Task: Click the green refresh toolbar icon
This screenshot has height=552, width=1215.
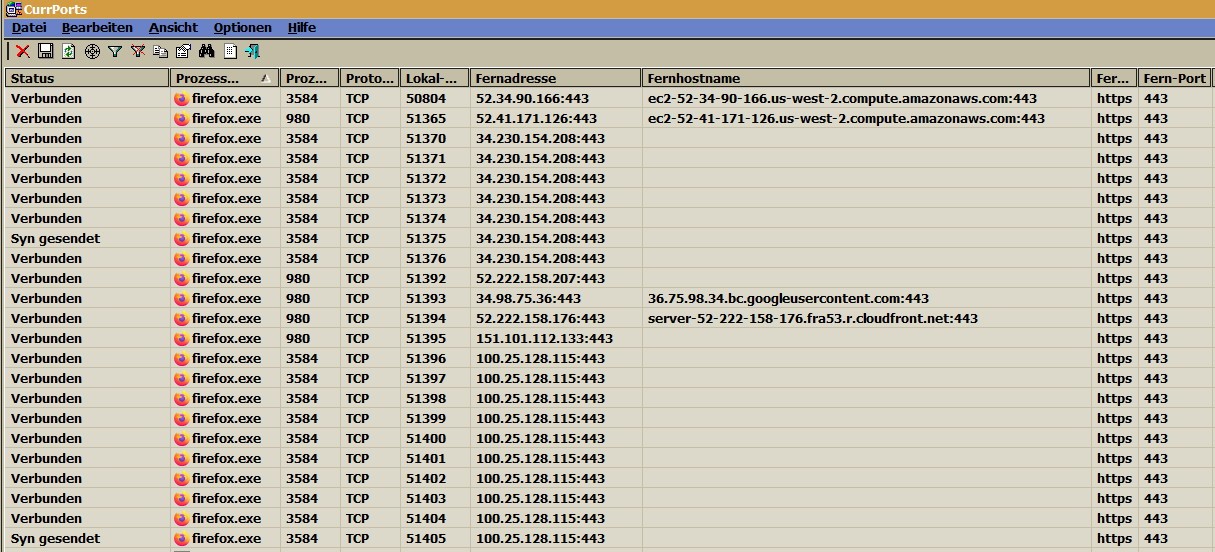Action: 68,51
